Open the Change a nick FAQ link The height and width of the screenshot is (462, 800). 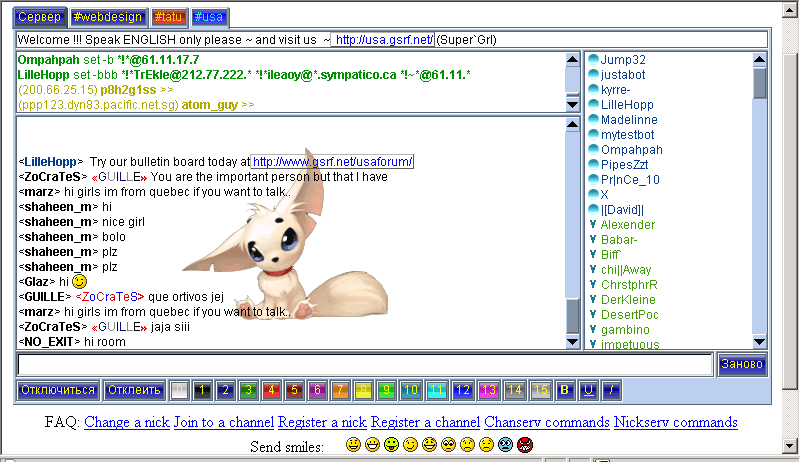127,422
